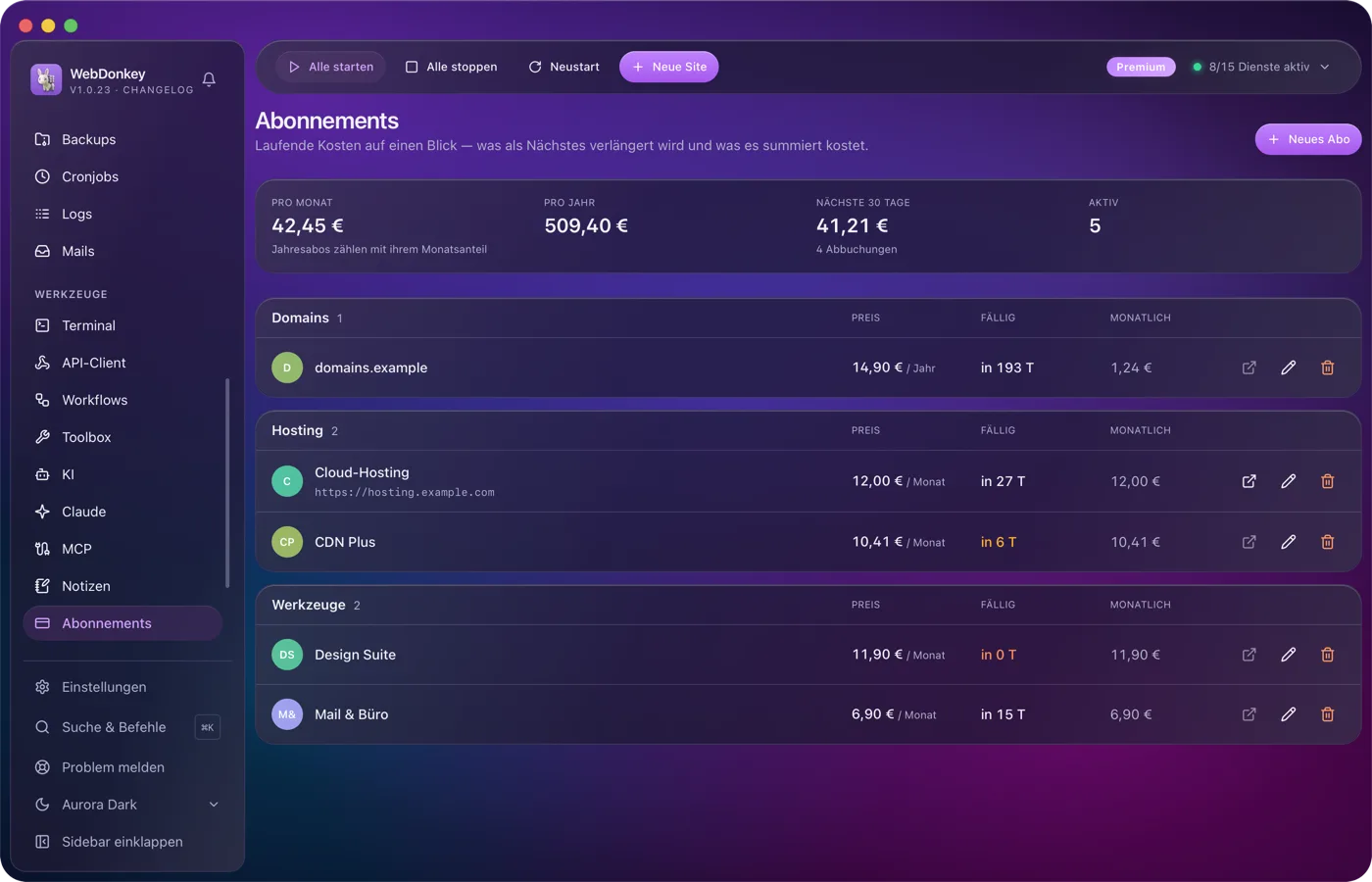Delete the Mail & Büro subscription

(1328, 714)
